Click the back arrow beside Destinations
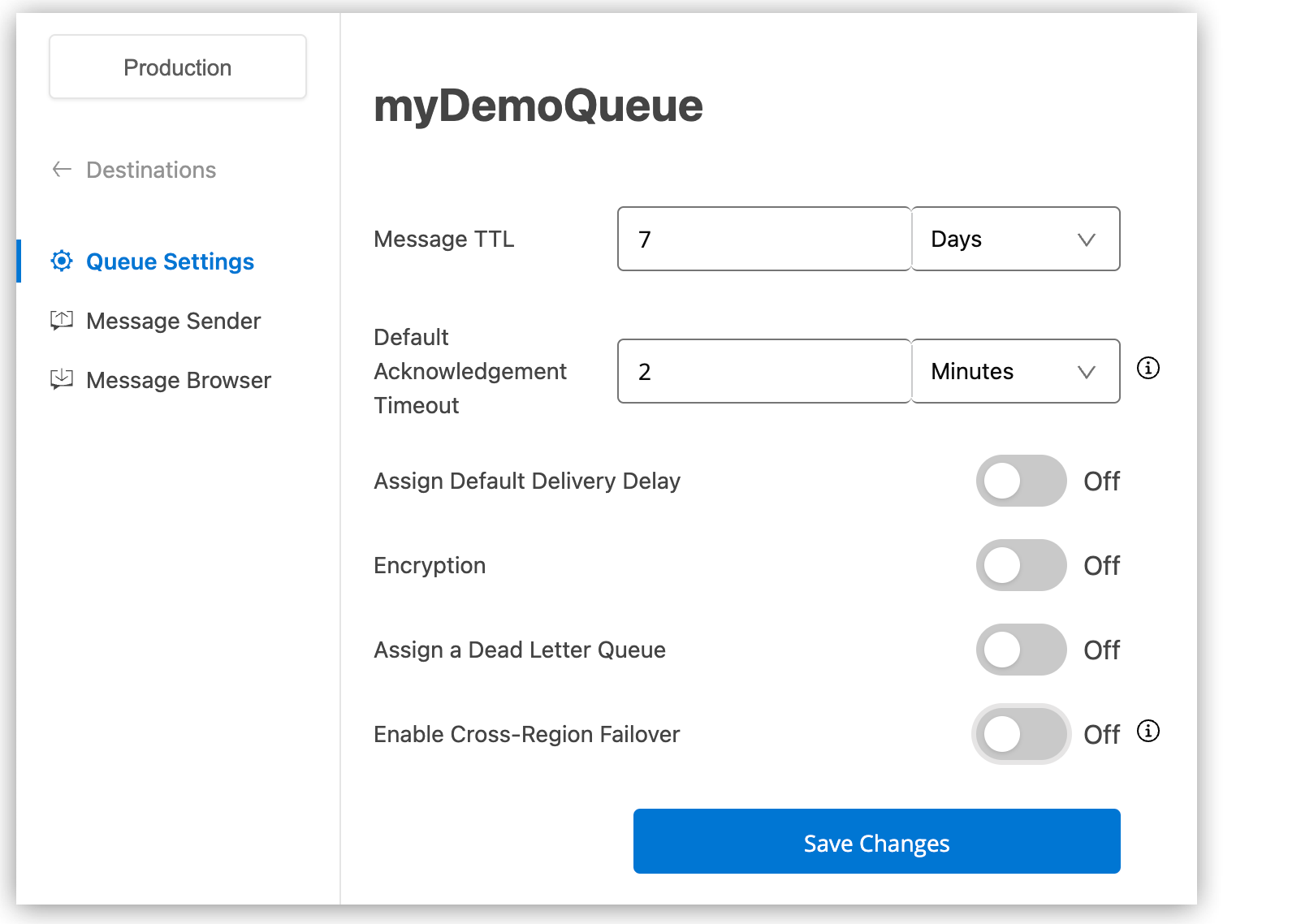This screenshot has width=1314, height=924. 62,169
